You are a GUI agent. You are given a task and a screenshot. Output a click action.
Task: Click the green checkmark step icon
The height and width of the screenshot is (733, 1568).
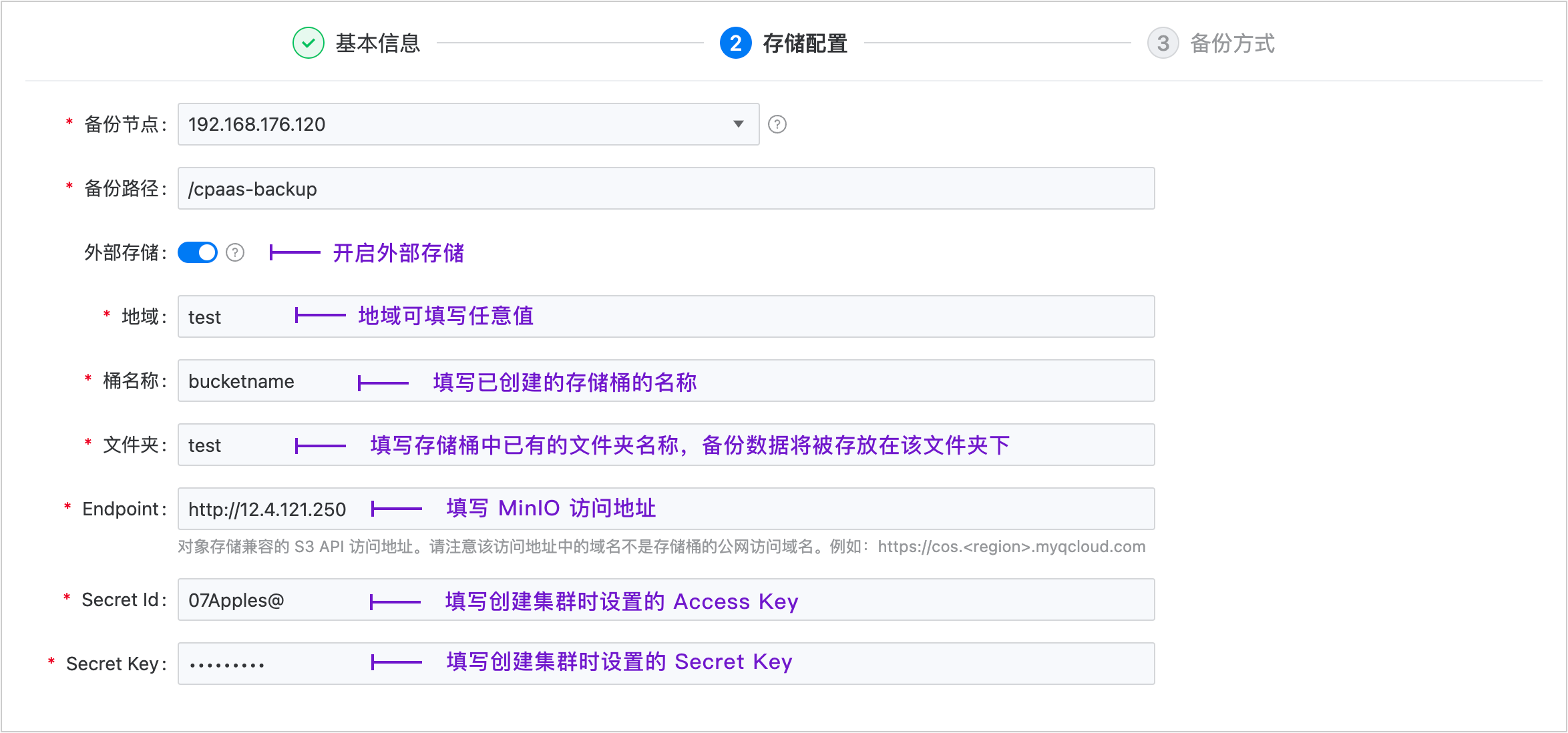point(309,43)
